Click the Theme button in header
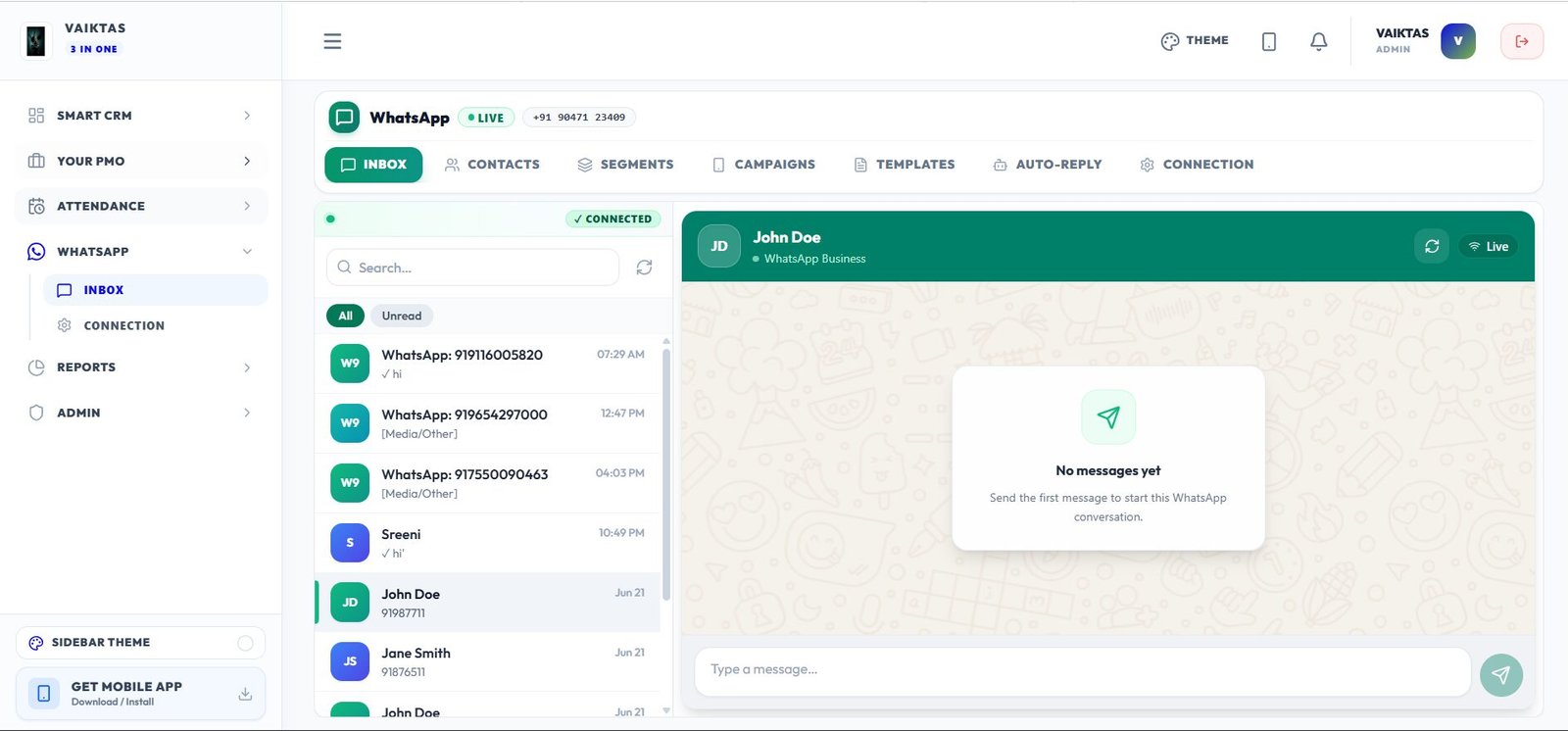1568x731 pixels. (1195, 41)
